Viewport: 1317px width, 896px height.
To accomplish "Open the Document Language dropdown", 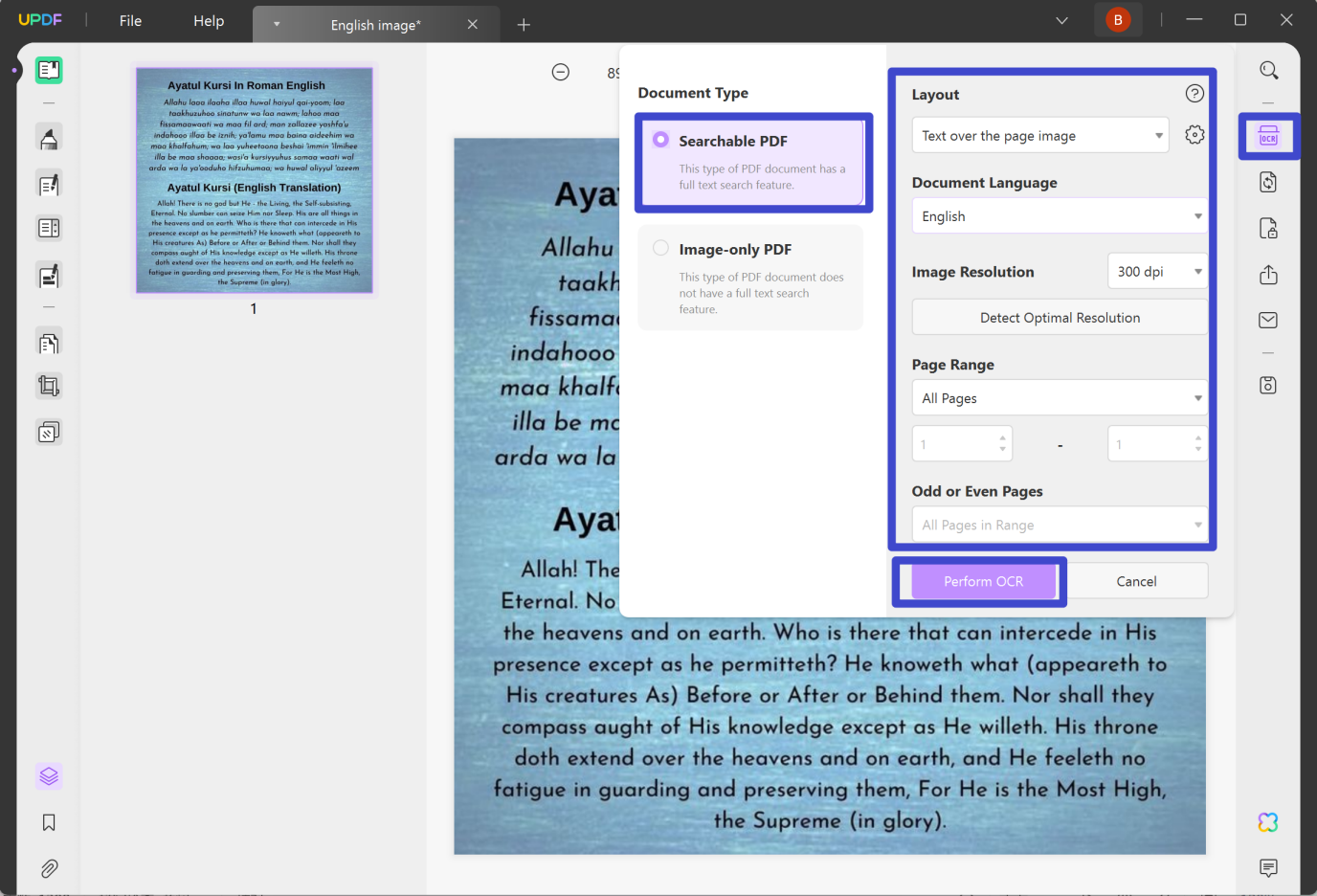I will point(1059,215).
